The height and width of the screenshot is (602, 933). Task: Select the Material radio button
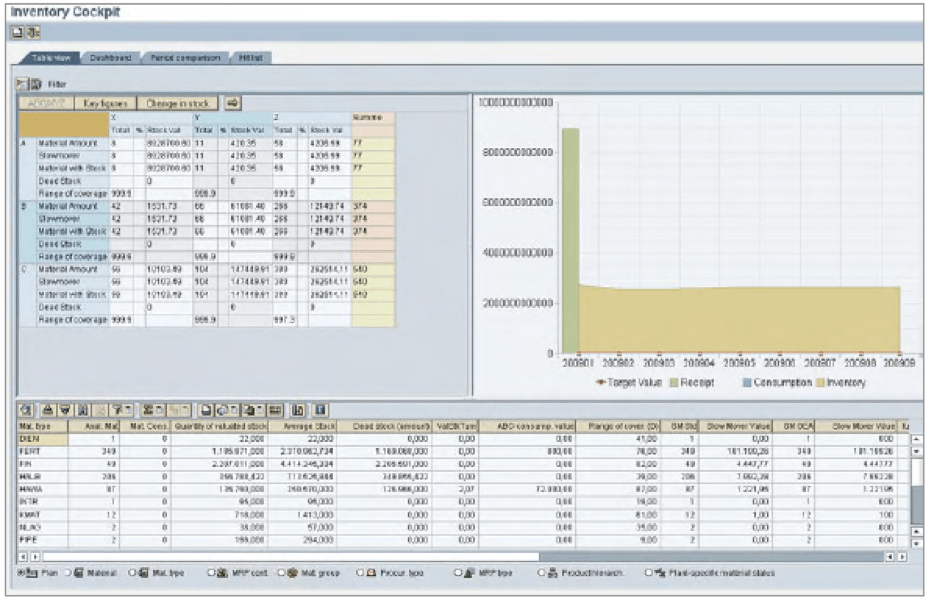[x=68, y=573]
